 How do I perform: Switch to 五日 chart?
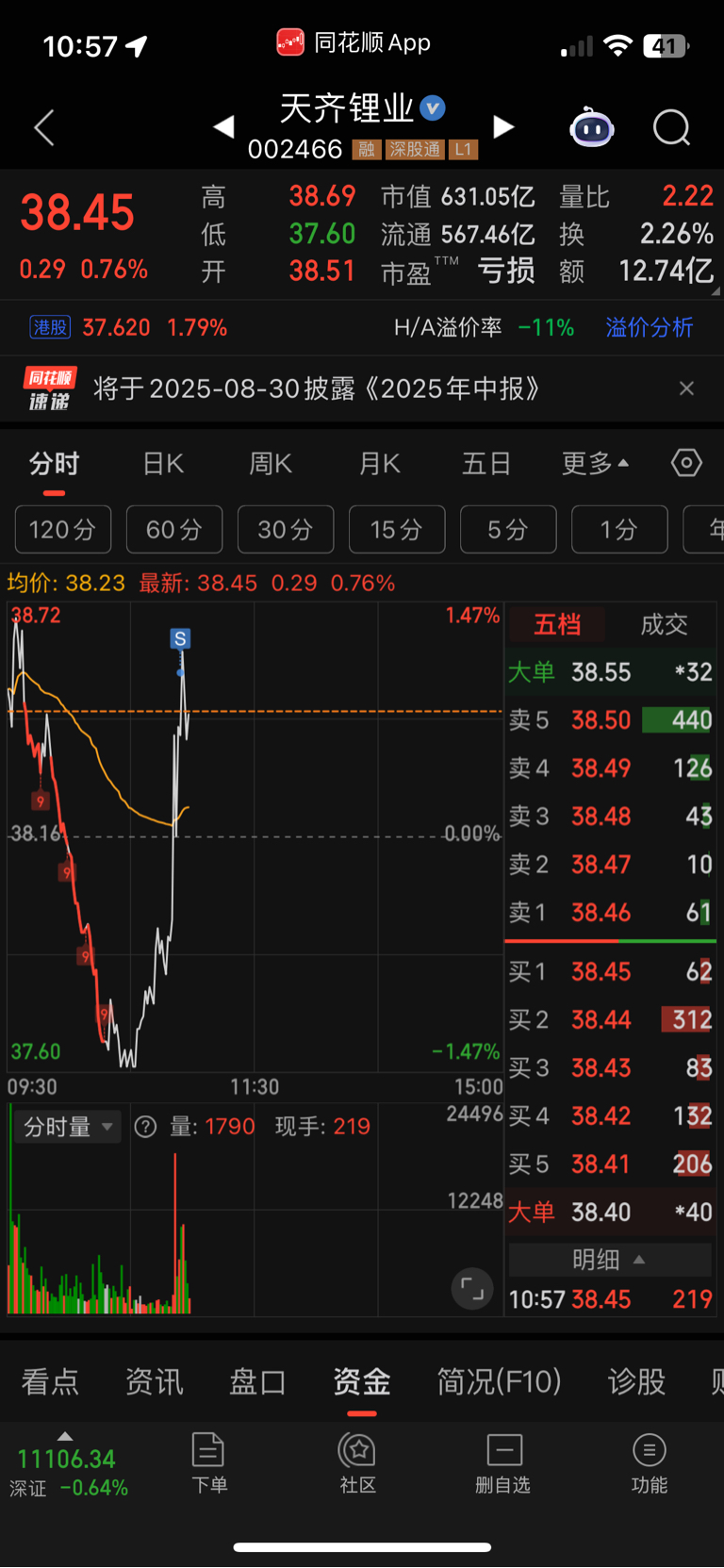486,464
